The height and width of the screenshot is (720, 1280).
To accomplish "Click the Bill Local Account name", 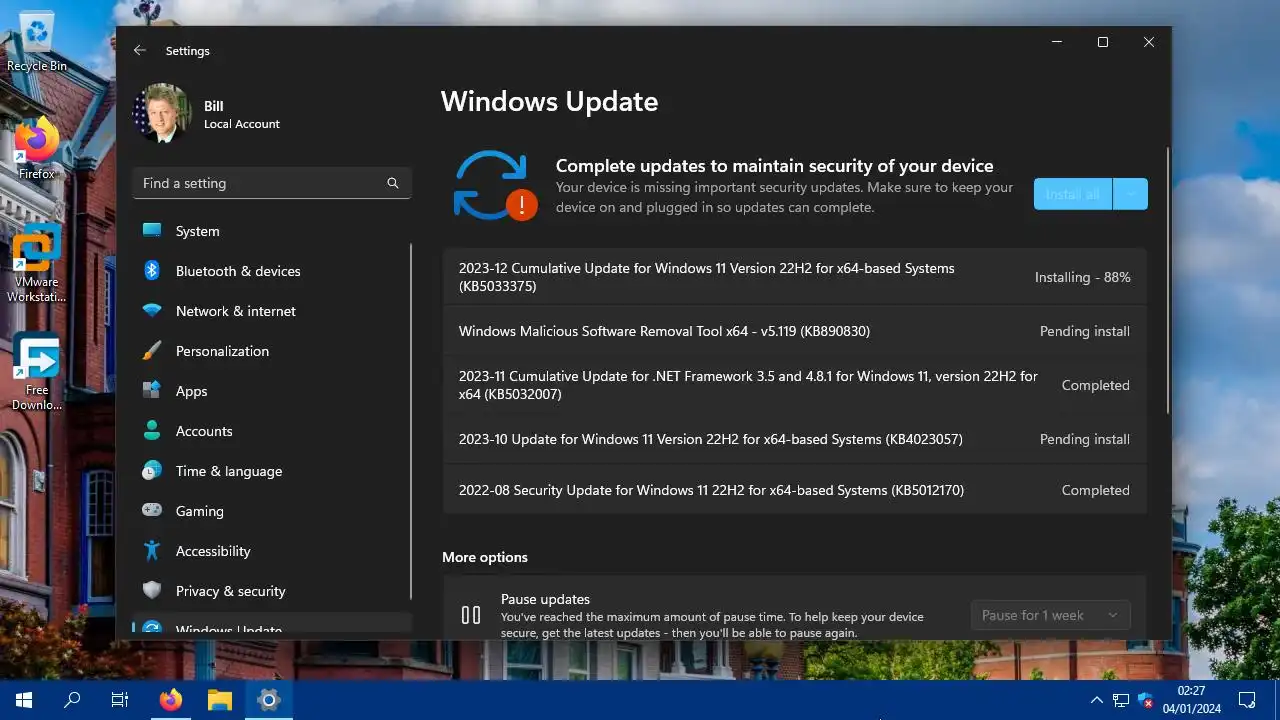I will point(241,115).
